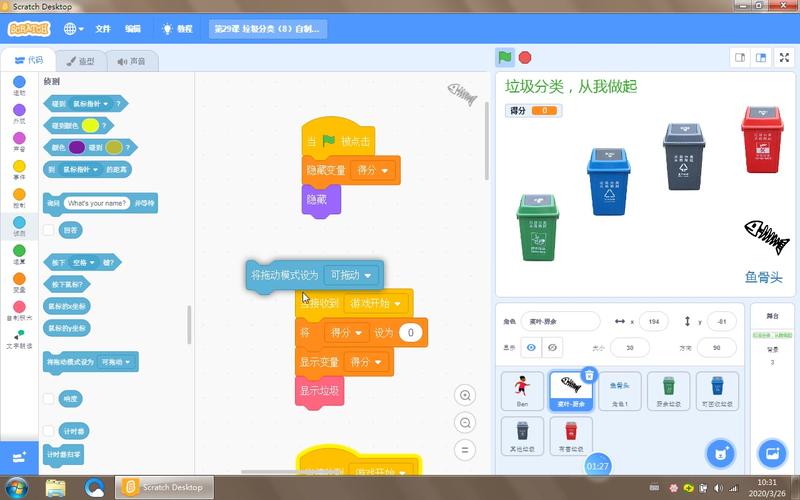The width and height of the screenshot is (800, 500).
Task: Select the magenta Sound block category
Action: coord(19,142)
